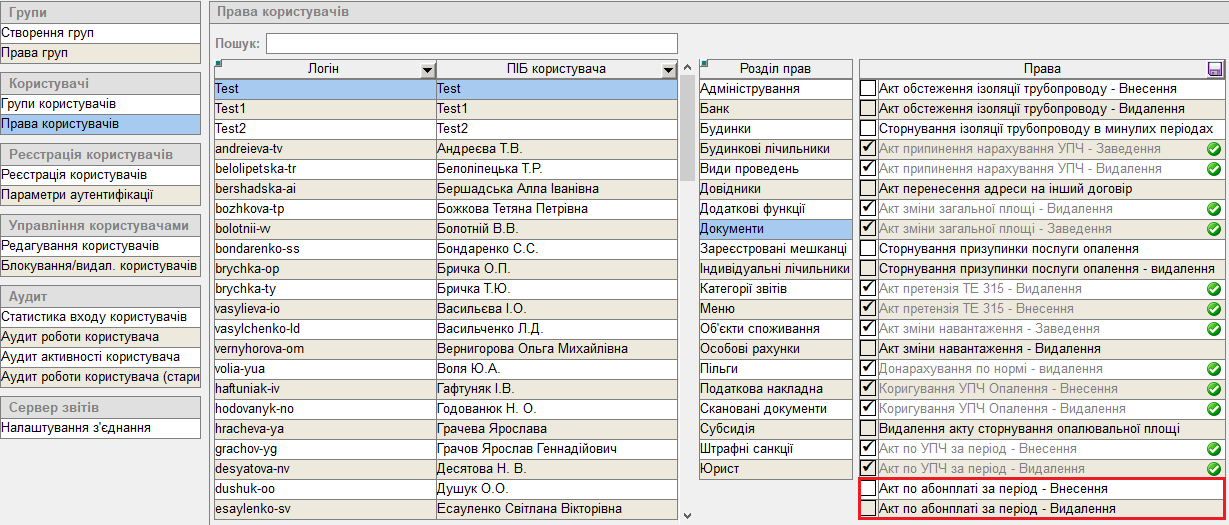Go to Статистика входу користувачів
This screenshot has width=1229, height=525.
tap(100, 317)
